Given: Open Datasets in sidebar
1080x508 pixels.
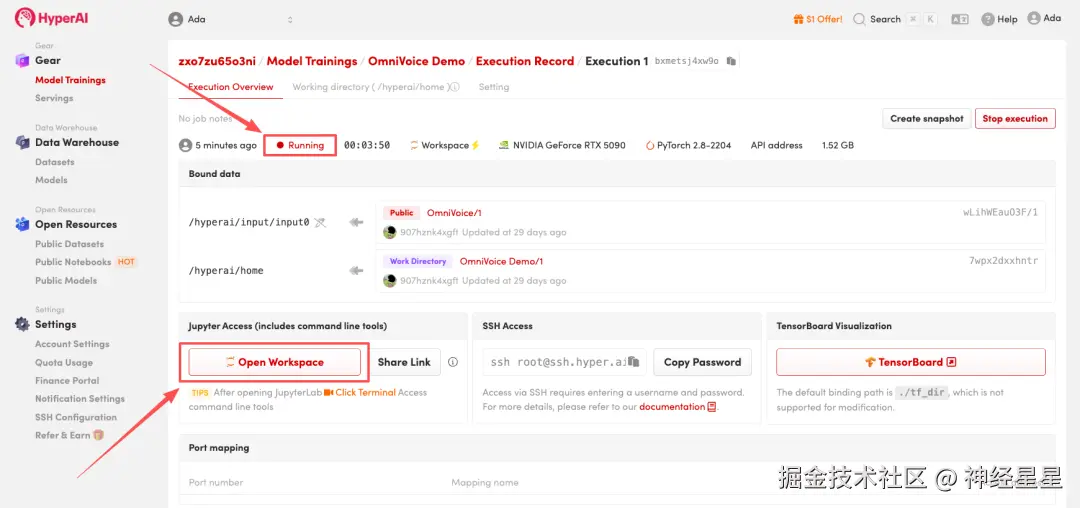Looking at the screenshot, I should (54, 162).
